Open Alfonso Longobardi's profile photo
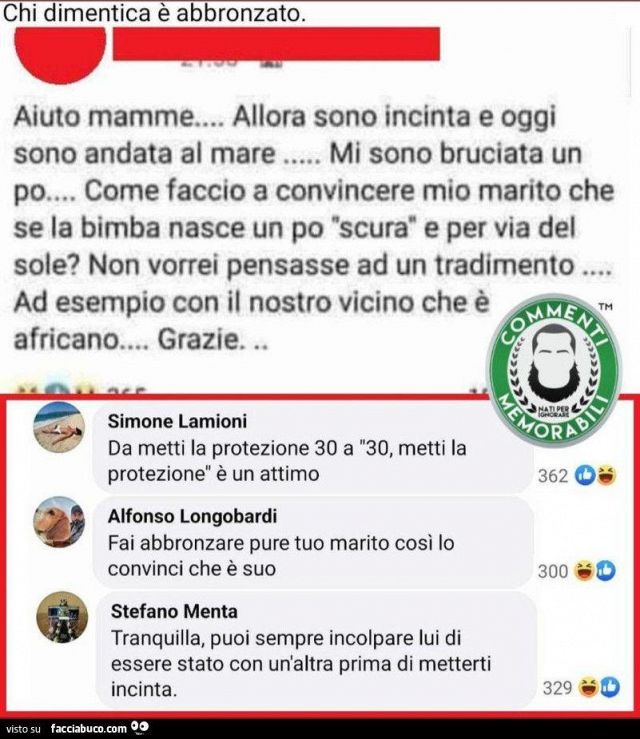 [59, 522]
